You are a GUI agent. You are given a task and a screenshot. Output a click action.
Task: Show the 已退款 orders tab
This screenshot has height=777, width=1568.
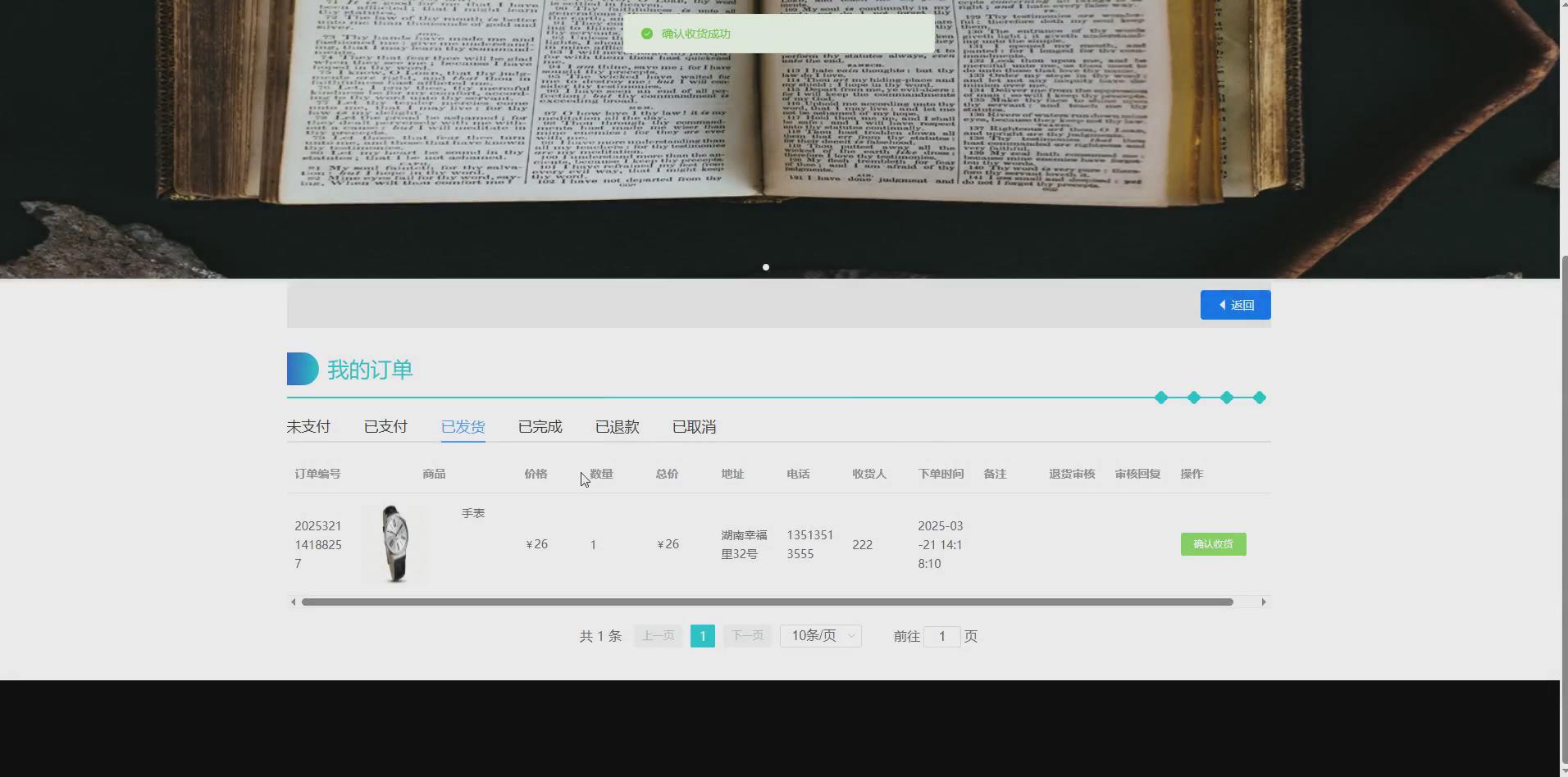coord(617,427)
